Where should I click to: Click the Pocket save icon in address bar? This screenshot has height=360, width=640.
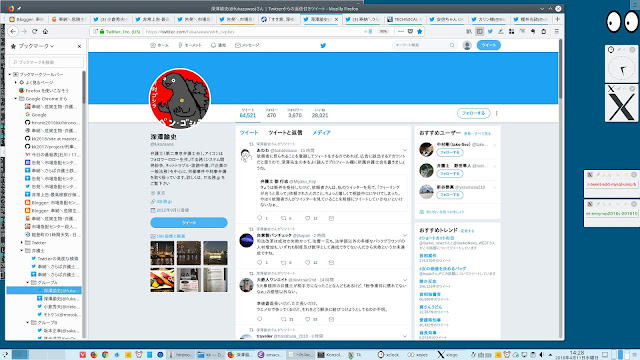(x=410, y=31)
